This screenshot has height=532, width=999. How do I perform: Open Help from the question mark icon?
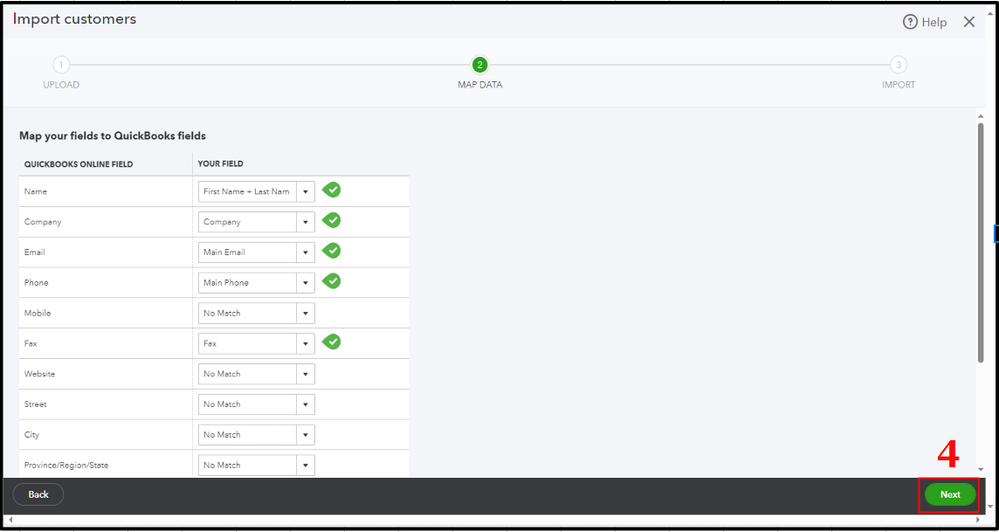[910, 22]
